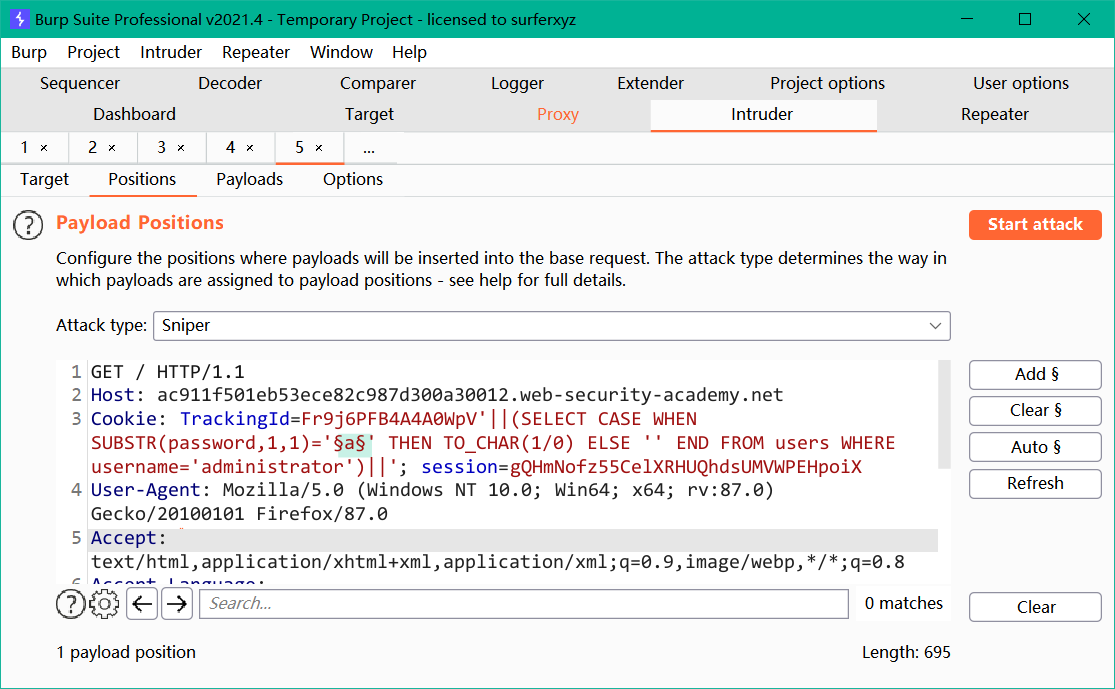This screenshot has height=689, width=1115.
Task: Select the top-level Intruder tab
Action: pyautogui.click(x=762, y=114)
